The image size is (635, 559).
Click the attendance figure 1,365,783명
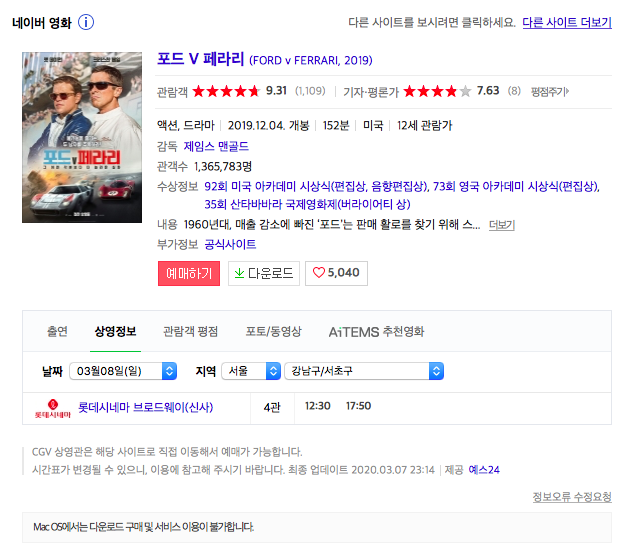[x=223, y=166]
